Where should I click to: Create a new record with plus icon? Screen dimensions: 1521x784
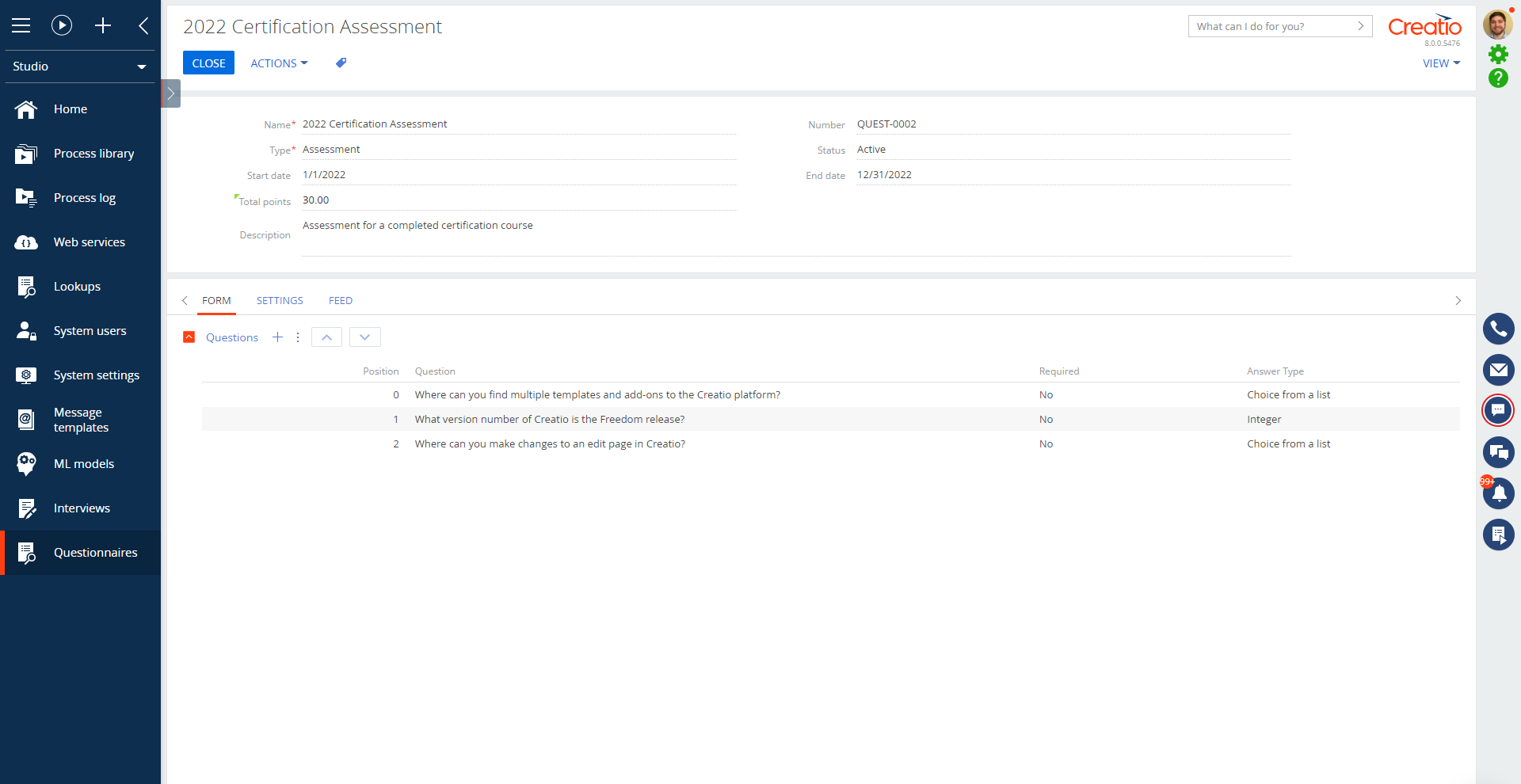tap(103, 25)
